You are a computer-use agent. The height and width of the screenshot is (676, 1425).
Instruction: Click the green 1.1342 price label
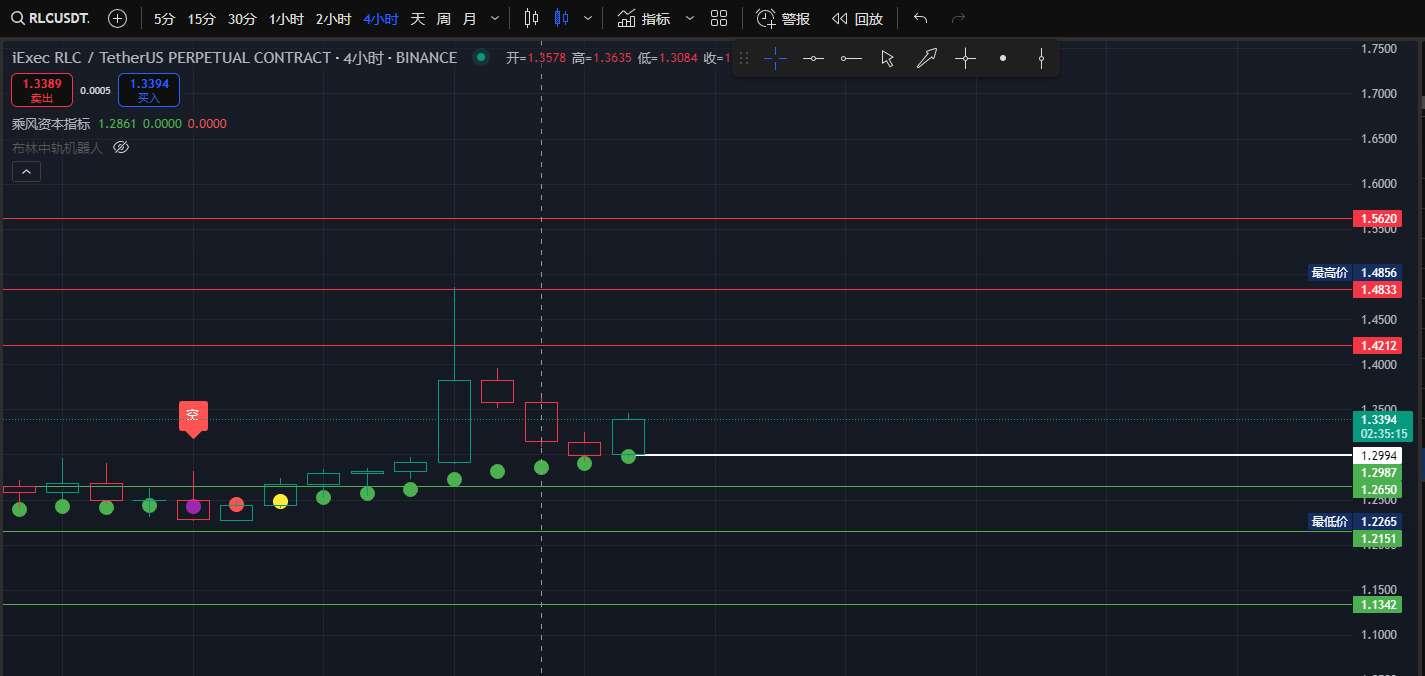tap(1377, 604)
